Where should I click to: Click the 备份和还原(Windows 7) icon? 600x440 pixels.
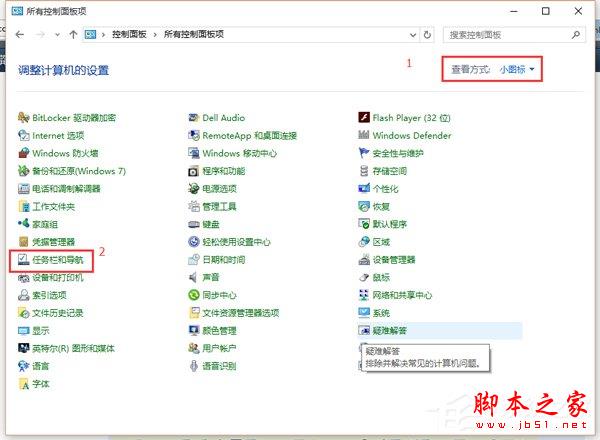23,171
